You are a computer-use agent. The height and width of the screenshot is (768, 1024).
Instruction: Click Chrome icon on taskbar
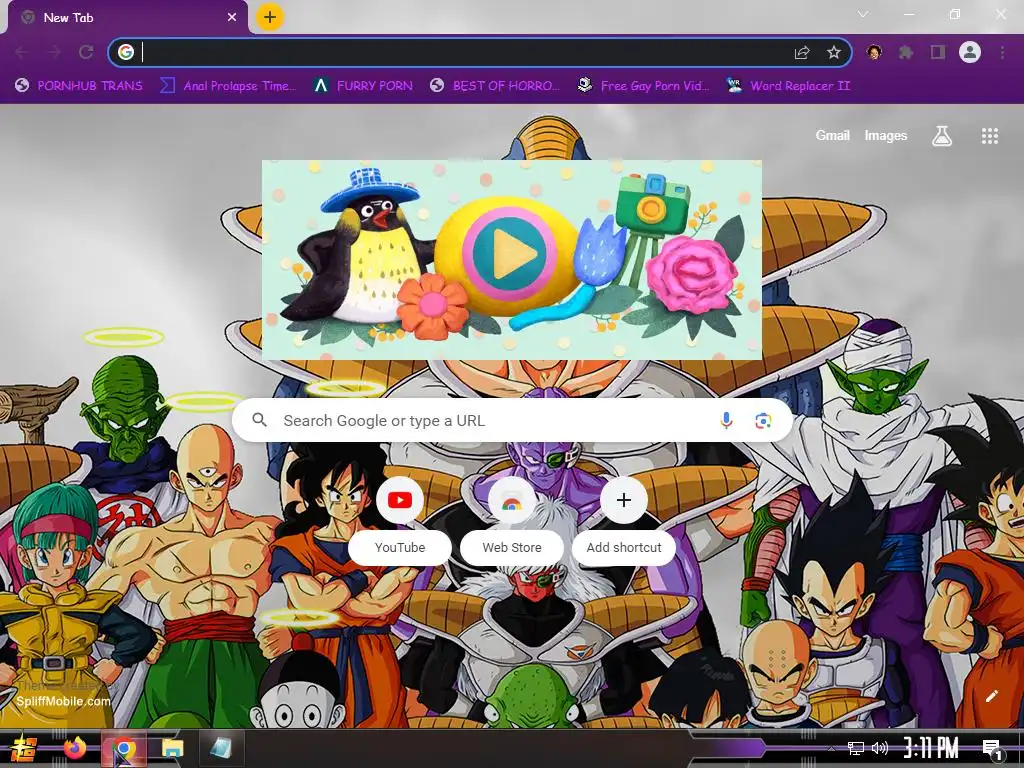click(123, 749)
